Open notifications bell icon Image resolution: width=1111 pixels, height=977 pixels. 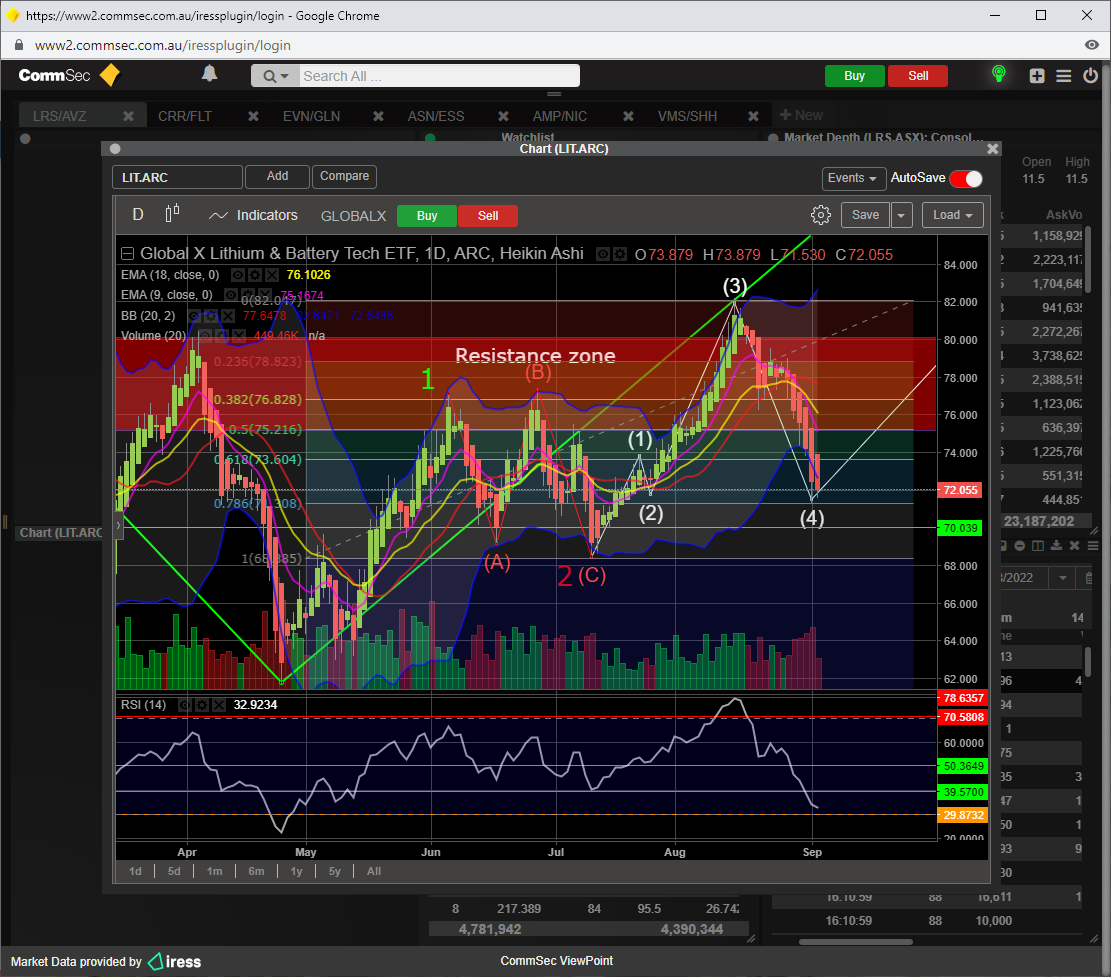click(x=209, y=74)
